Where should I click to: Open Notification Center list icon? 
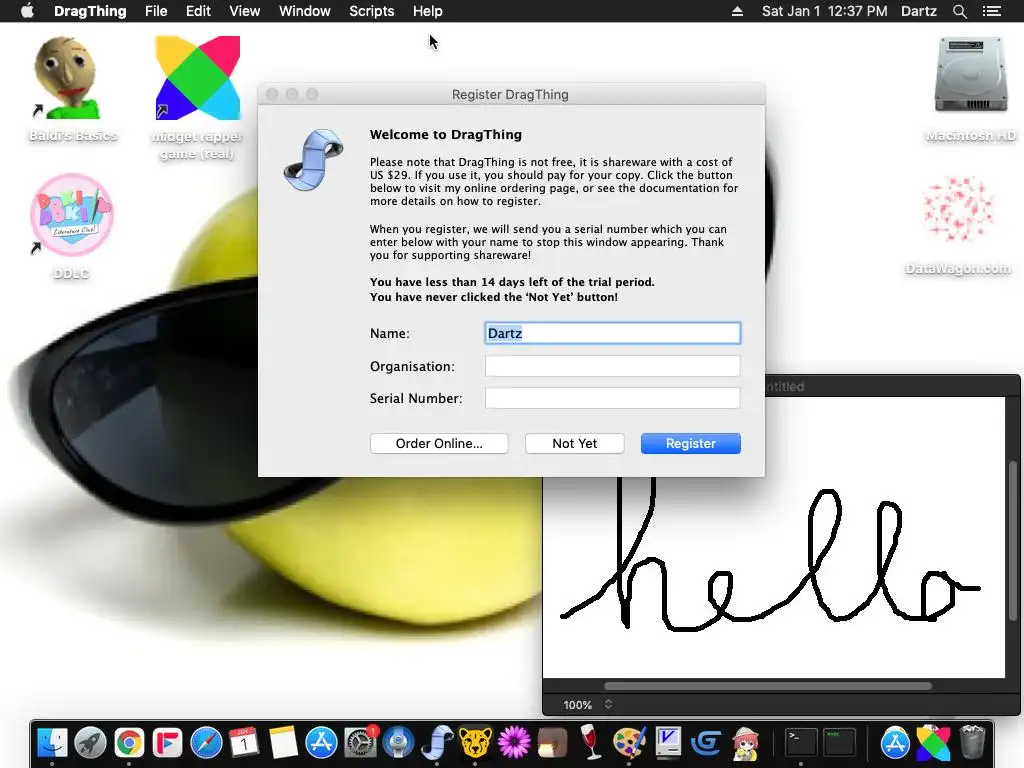click(x=992, y=11)
